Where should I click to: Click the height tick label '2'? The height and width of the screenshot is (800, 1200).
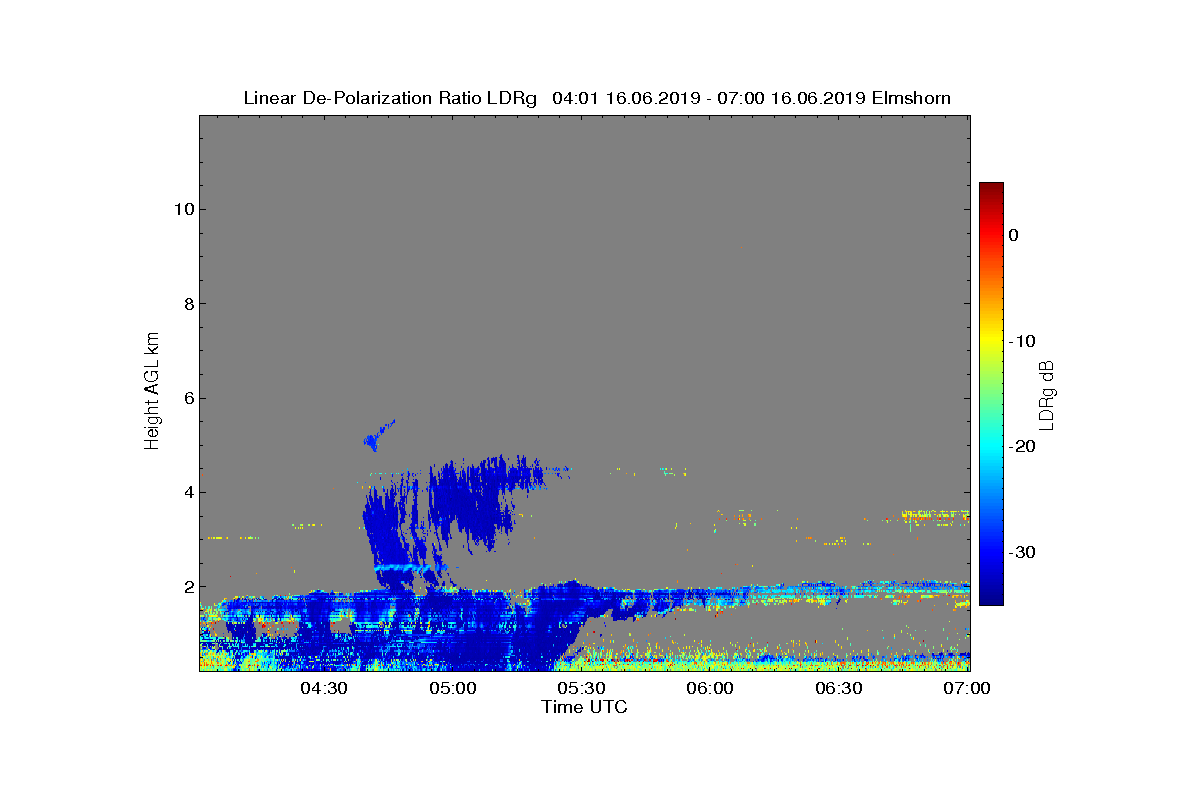(188, 587)
